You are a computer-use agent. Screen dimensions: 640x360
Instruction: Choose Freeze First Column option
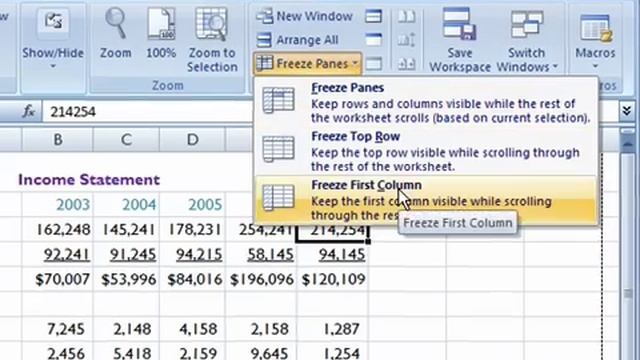[x=426, y=200]
